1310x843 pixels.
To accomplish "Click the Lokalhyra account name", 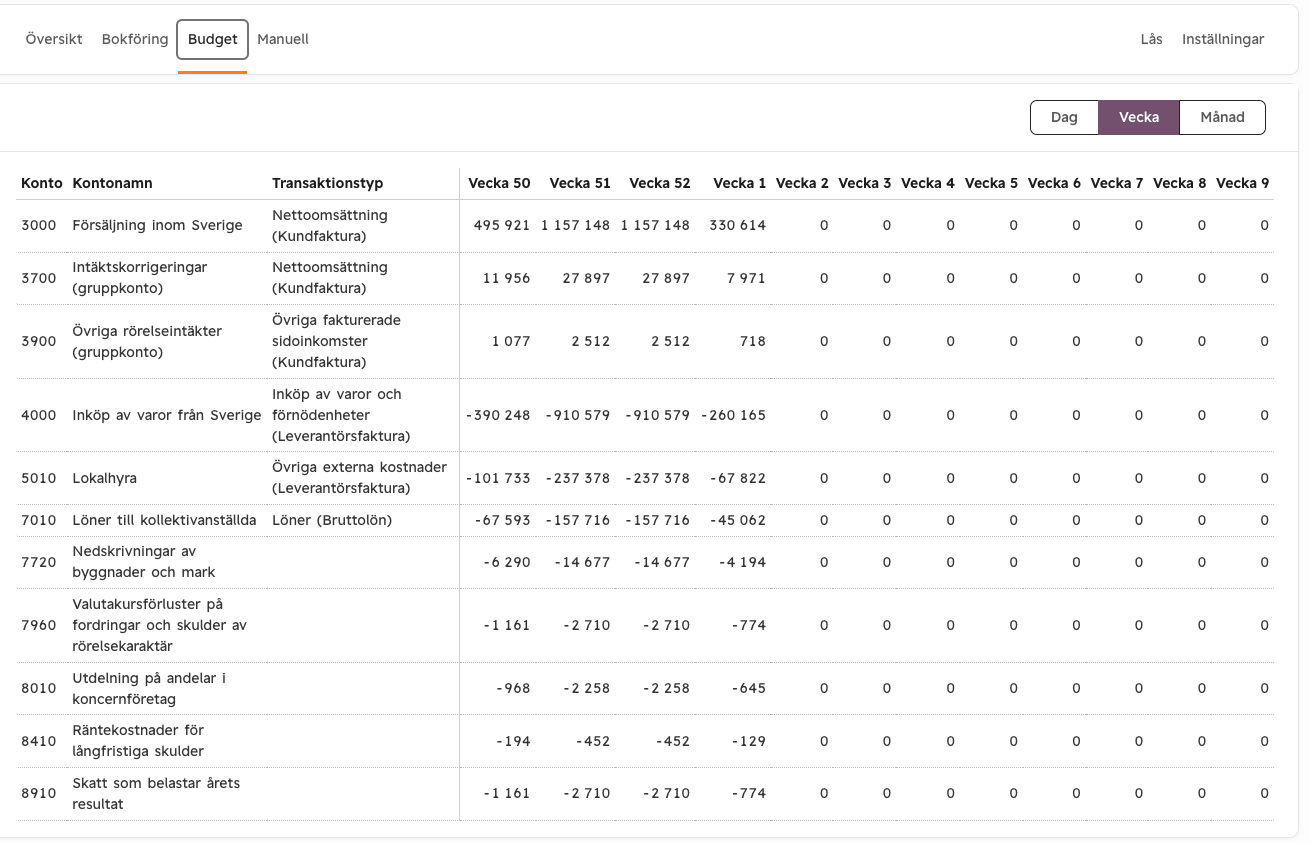I will click(x=105, y=478).
